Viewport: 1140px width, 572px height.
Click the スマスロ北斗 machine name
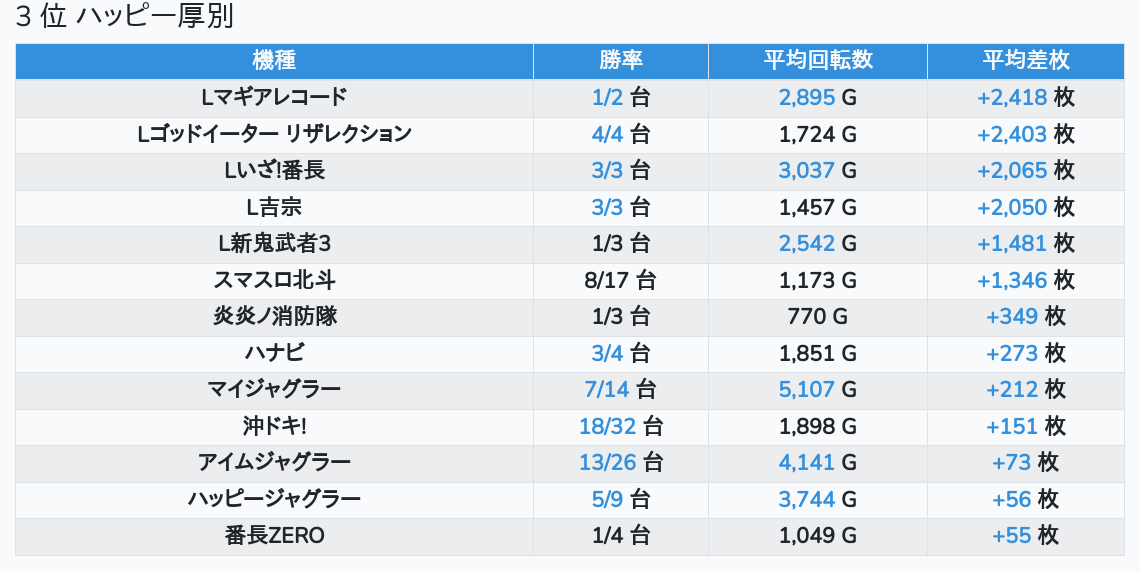click(x=274, y=280)
